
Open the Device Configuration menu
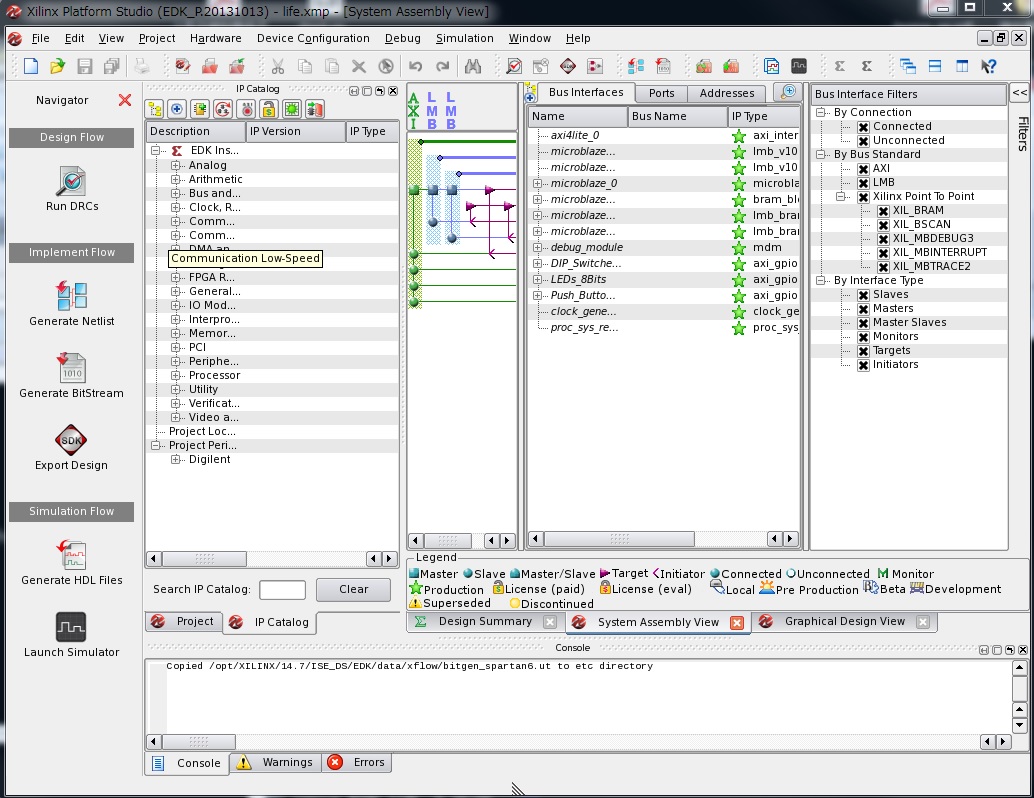click(x=313, y=38)
